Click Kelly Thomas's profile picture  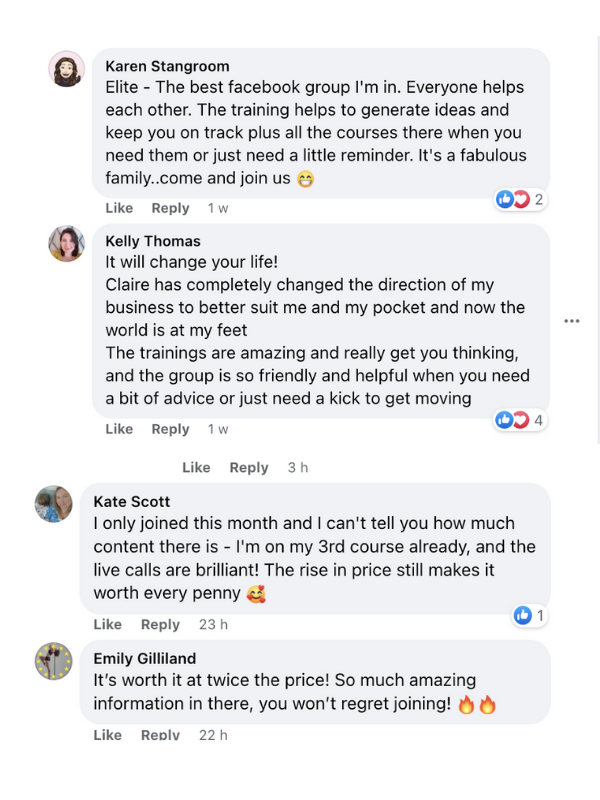point(66,243)
